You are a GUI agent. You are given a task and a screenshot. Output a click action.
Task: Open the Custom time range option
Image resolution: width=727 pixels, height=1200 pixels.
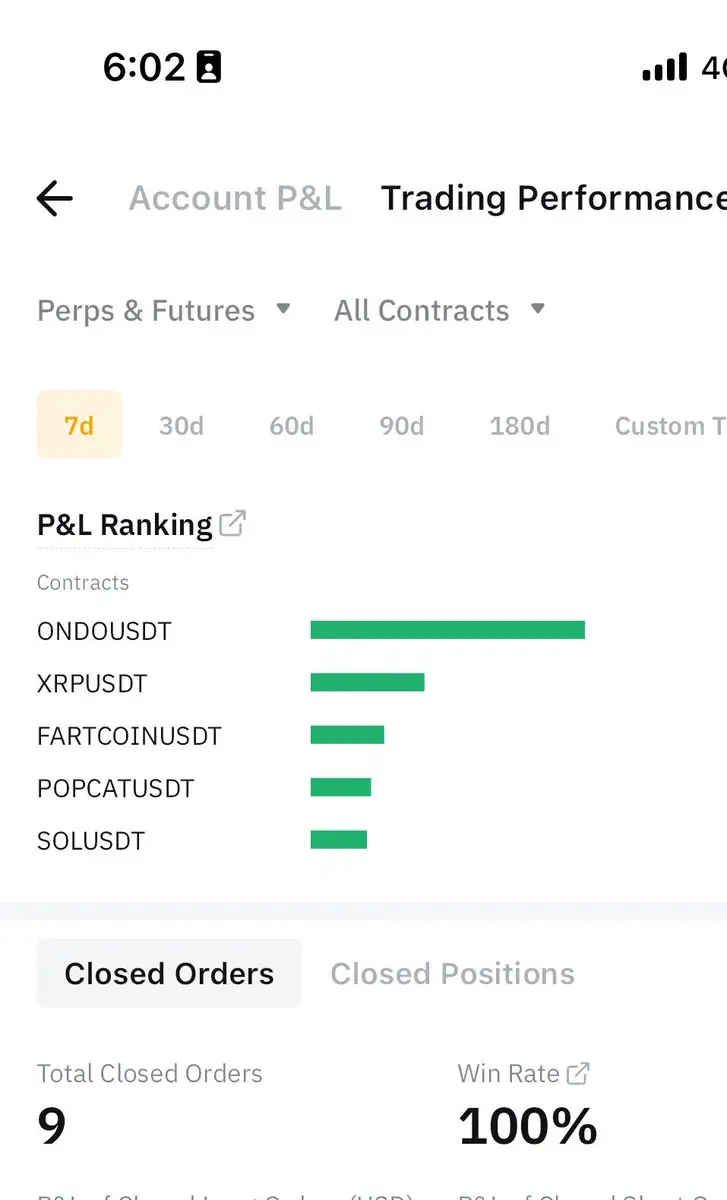670,426
